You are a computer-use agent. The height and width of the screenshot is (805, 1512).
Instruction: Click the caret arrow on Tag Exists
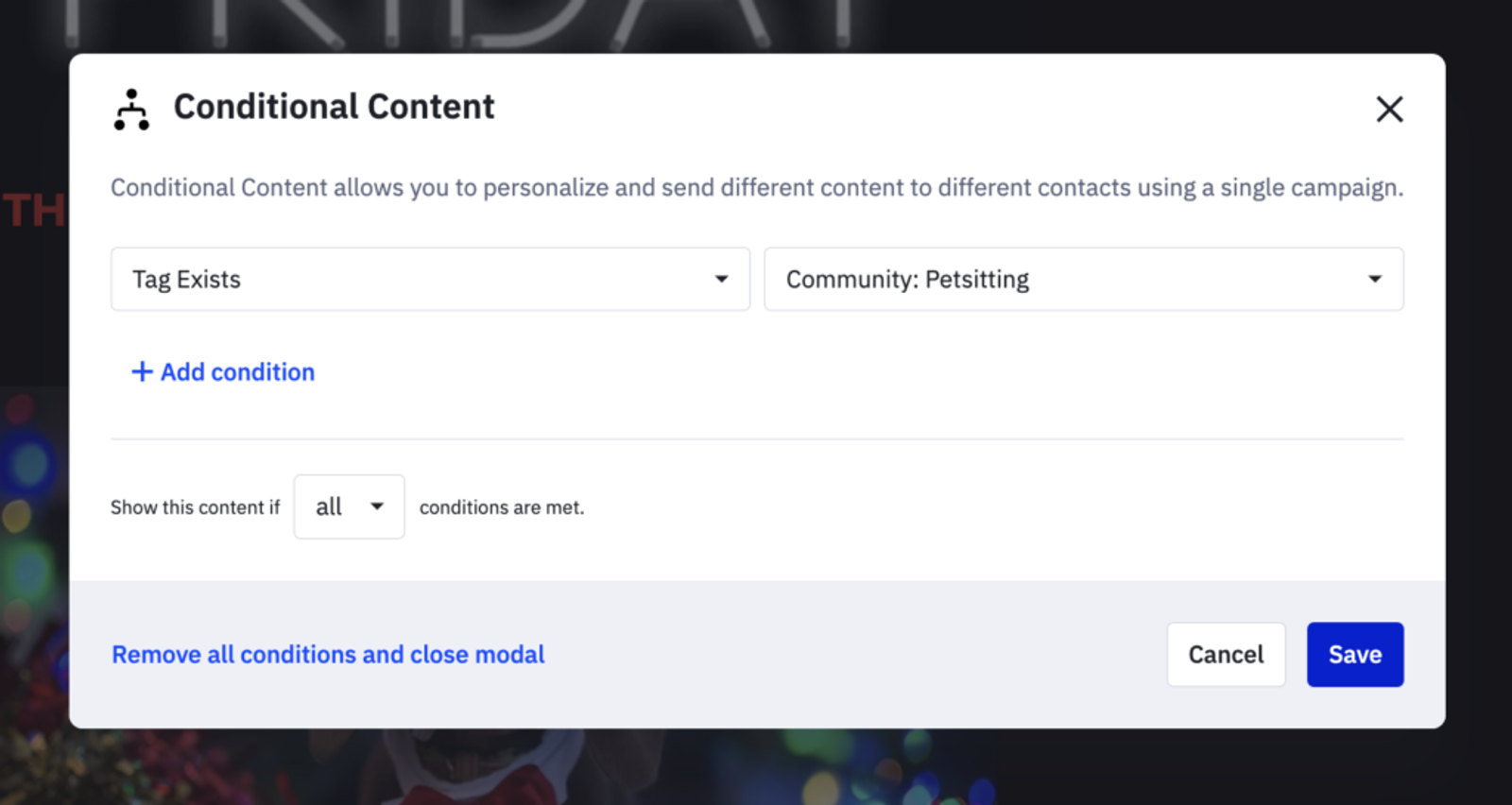pyautogui.click(x=721, y=280)
